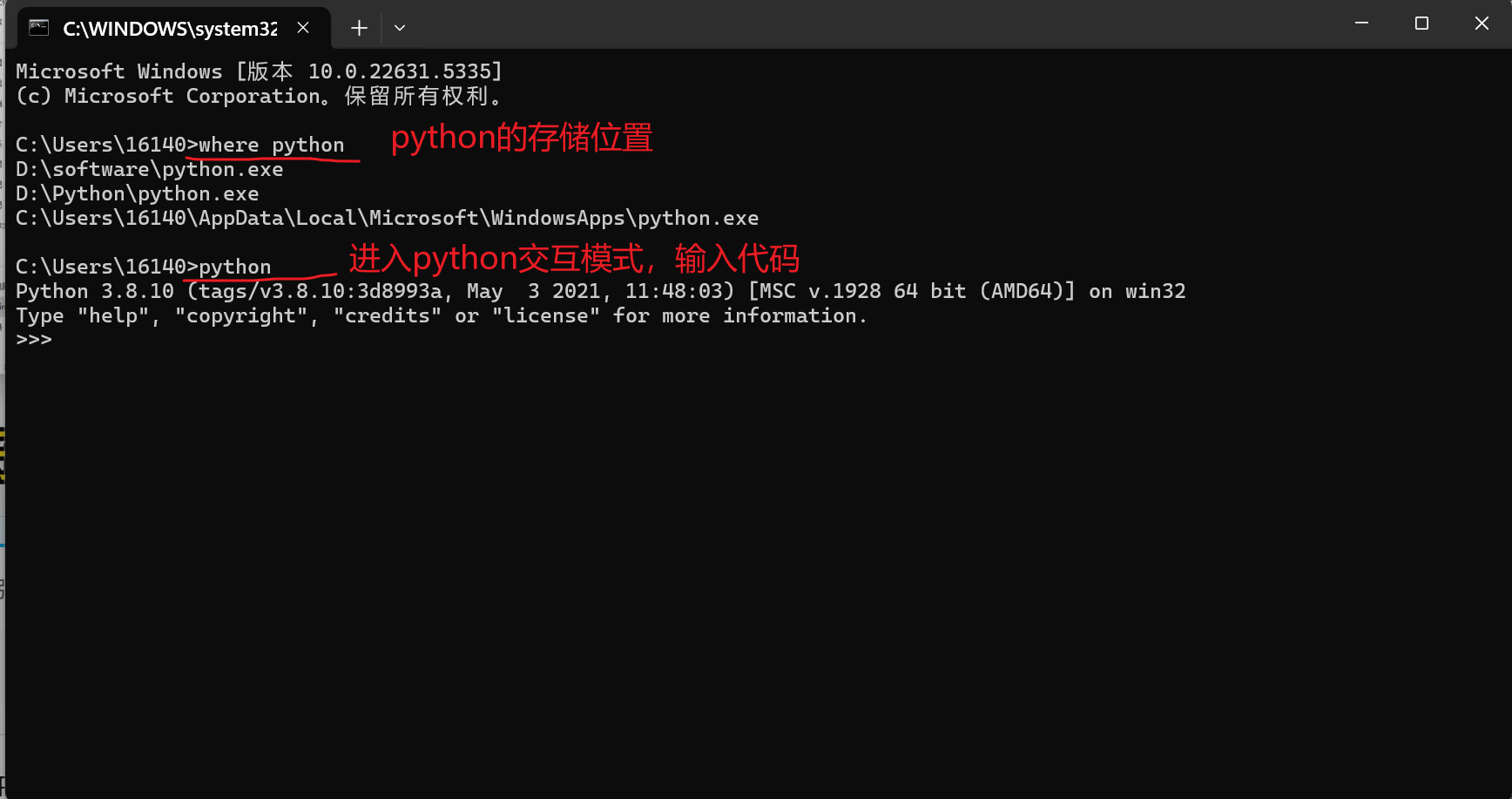Click the >>> interactive prompt
Viewport: 1512px width, 799px height.
click(x=34, y=339)
